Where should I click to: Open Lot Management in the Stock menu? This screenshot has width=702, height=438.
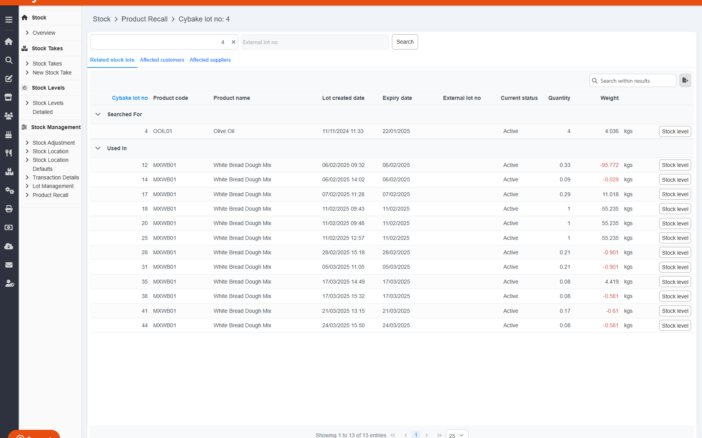point(53,186)
